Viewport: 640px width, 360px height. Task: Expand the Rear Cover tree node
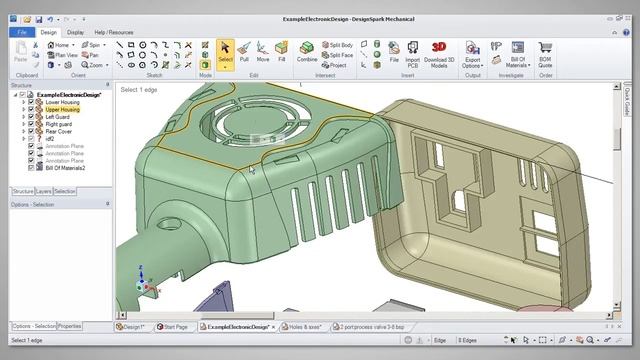point(24,131)
